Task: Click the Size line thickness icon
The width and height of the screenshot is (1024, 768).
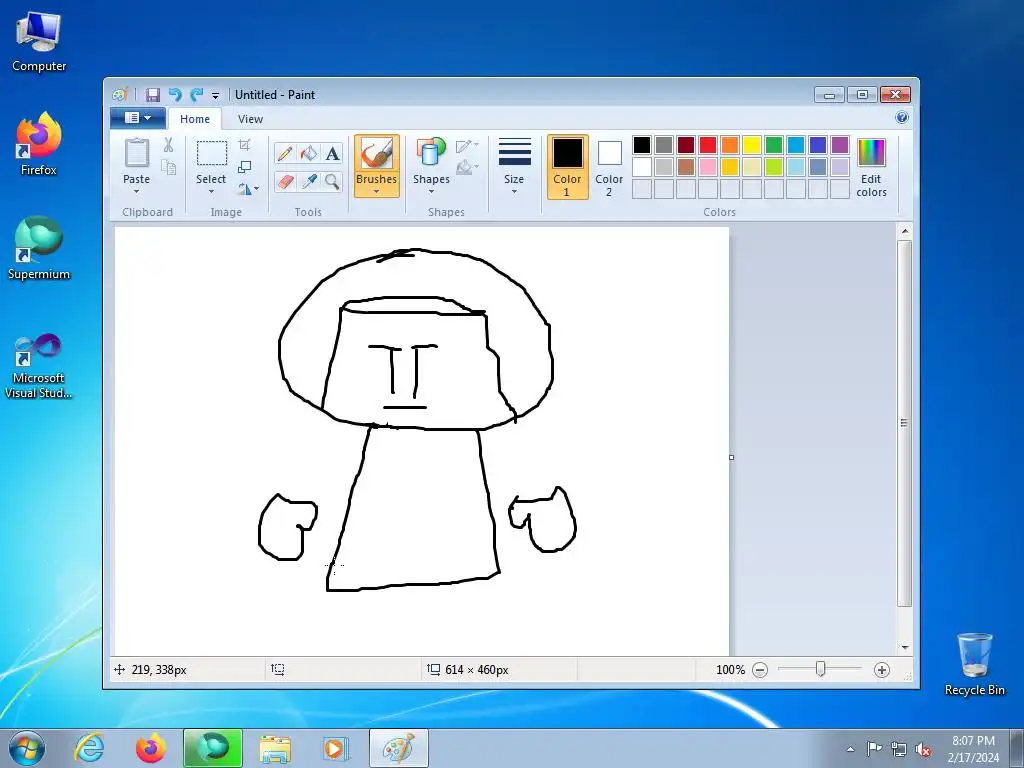Action: 515,152
